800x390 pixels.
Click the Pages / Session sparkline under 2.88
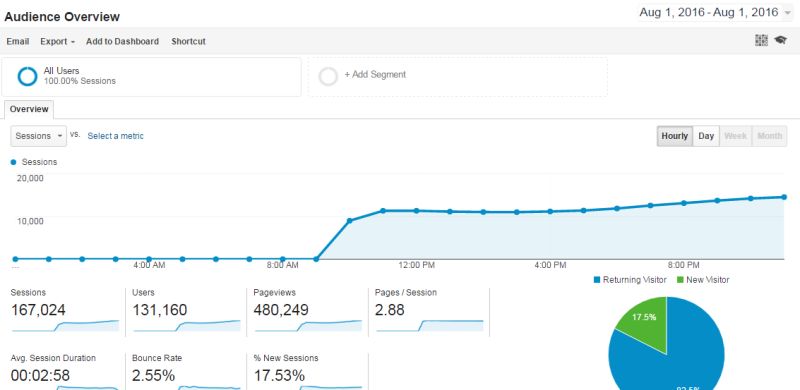tap(429, 326)
